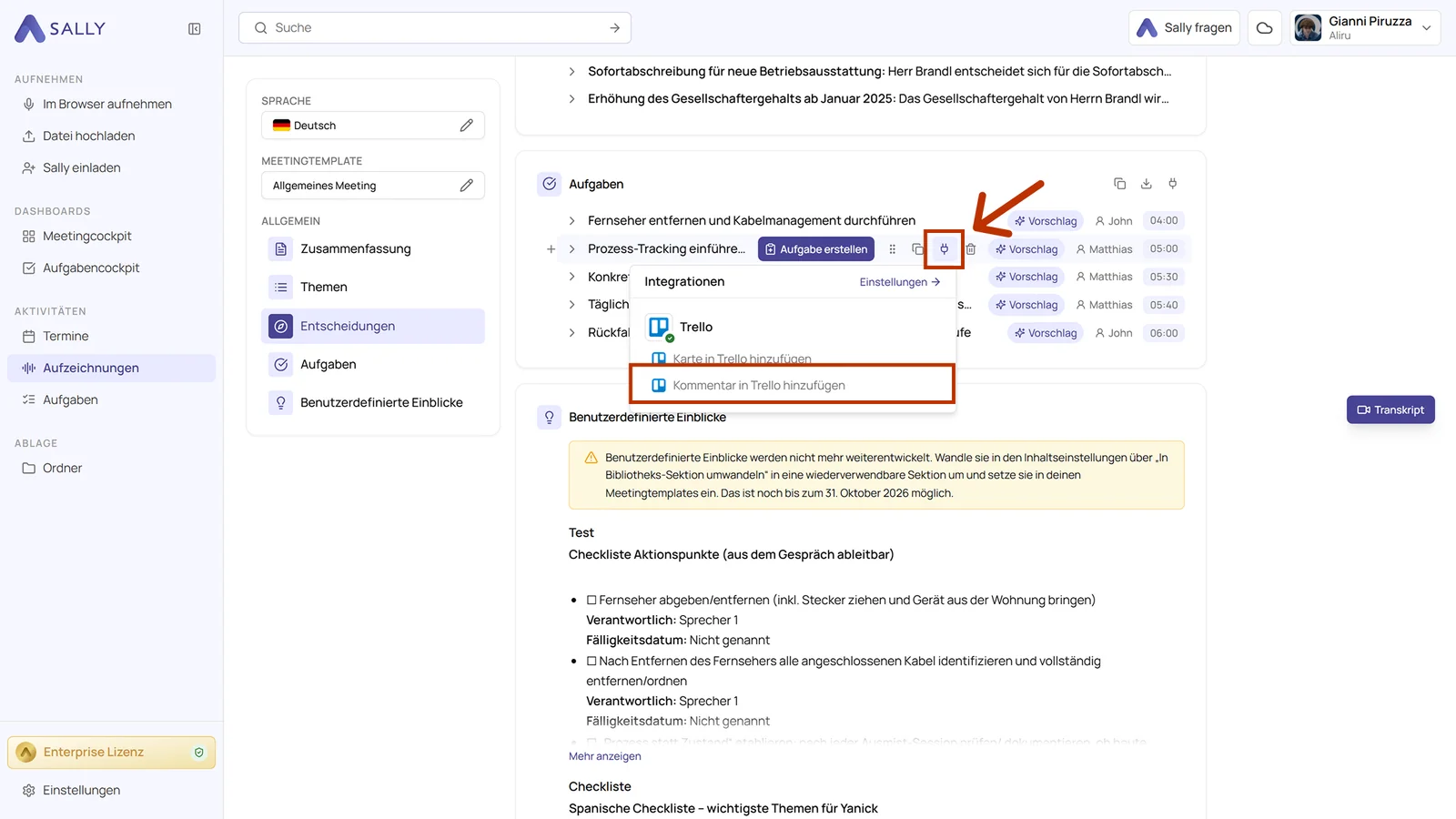1456x819 pixels.
Task: Expand the Prozess-Tracking einführen task
Action: pos(571,249)
